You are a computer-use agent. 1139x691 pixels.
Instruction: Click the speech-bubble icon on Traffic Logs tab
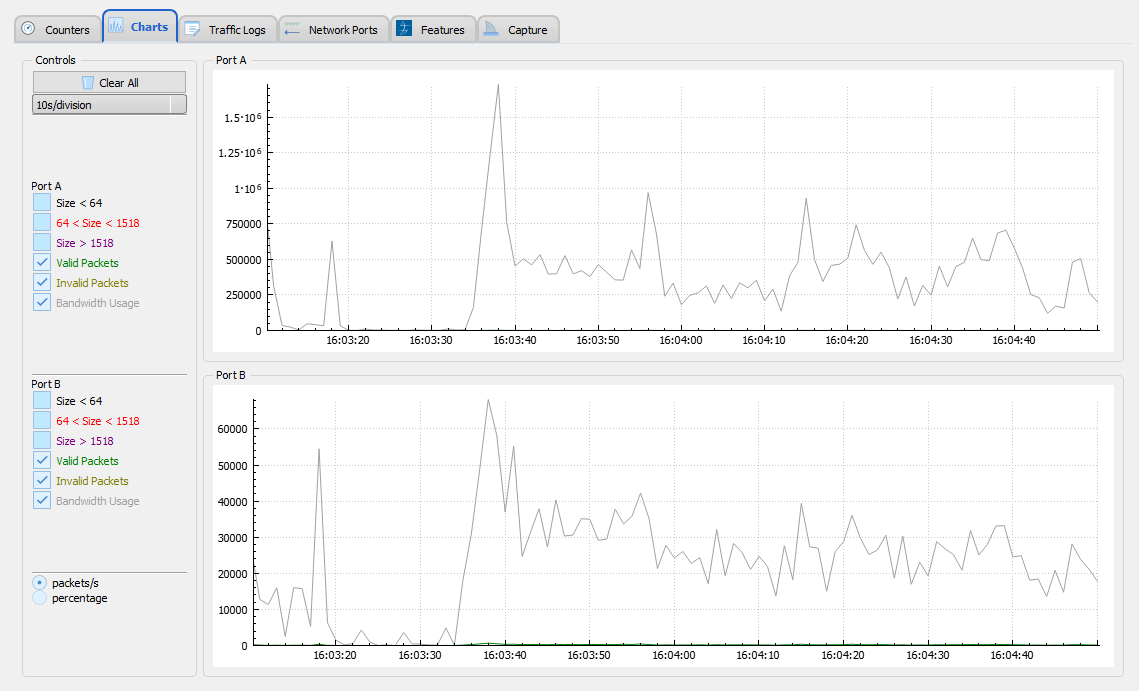194,29
